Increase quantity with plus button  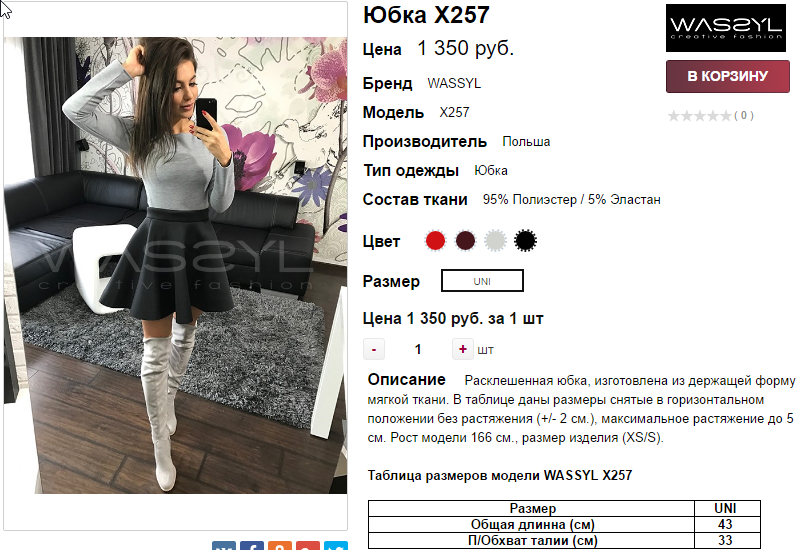tap(463, 349)
